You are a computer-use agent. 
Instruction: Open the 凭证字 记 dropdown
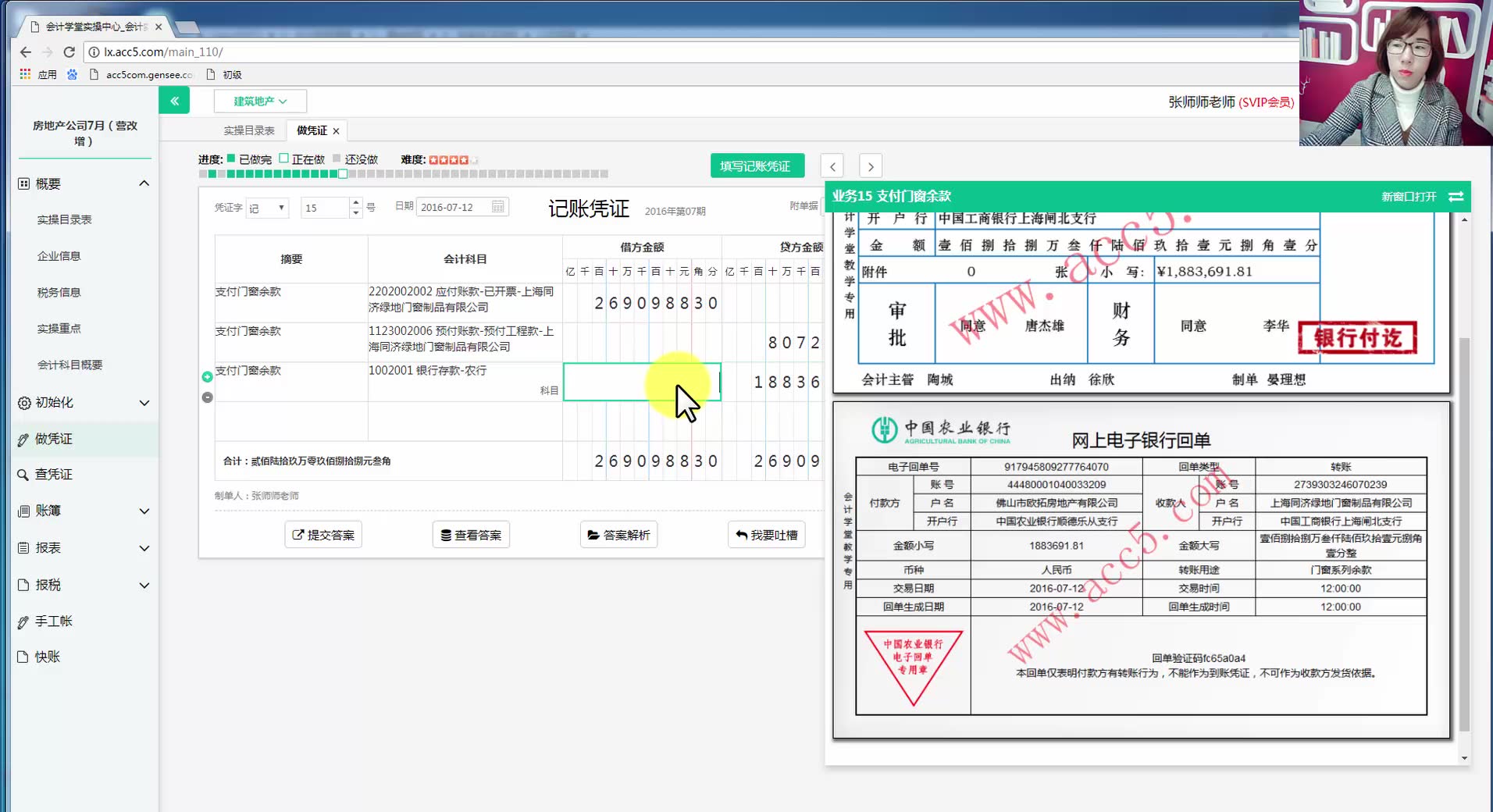point(267,208)
